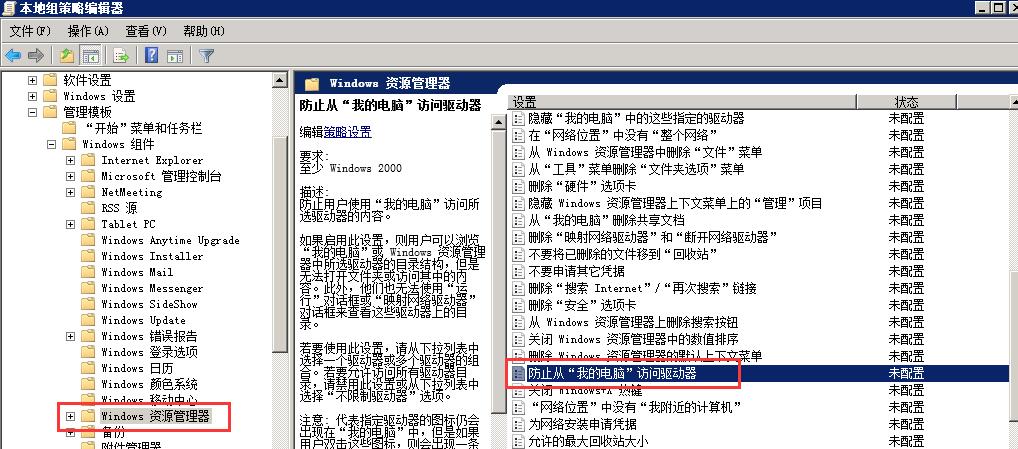This screenshot has height=449, width=1018.
Task: Click folder icon of Windows Update
Action: (x=88, y=321)
